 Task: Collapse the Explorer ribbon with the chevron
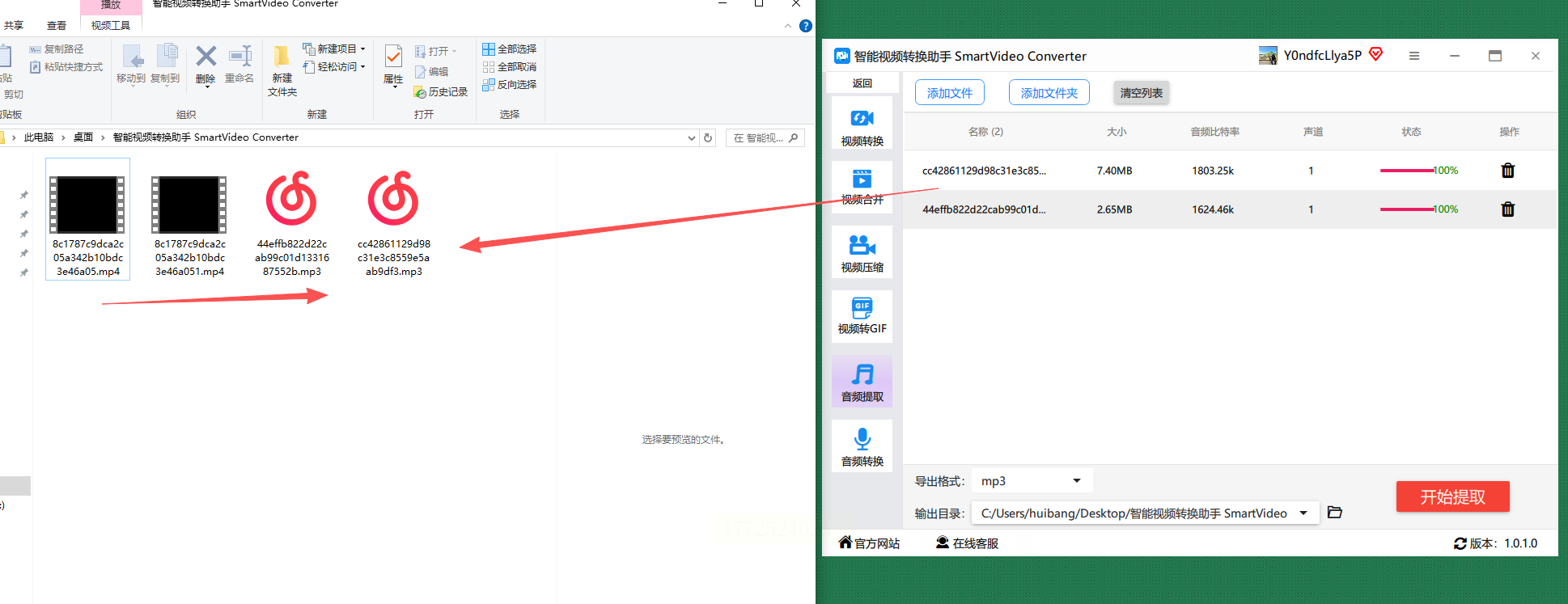[x=788, y=26]
